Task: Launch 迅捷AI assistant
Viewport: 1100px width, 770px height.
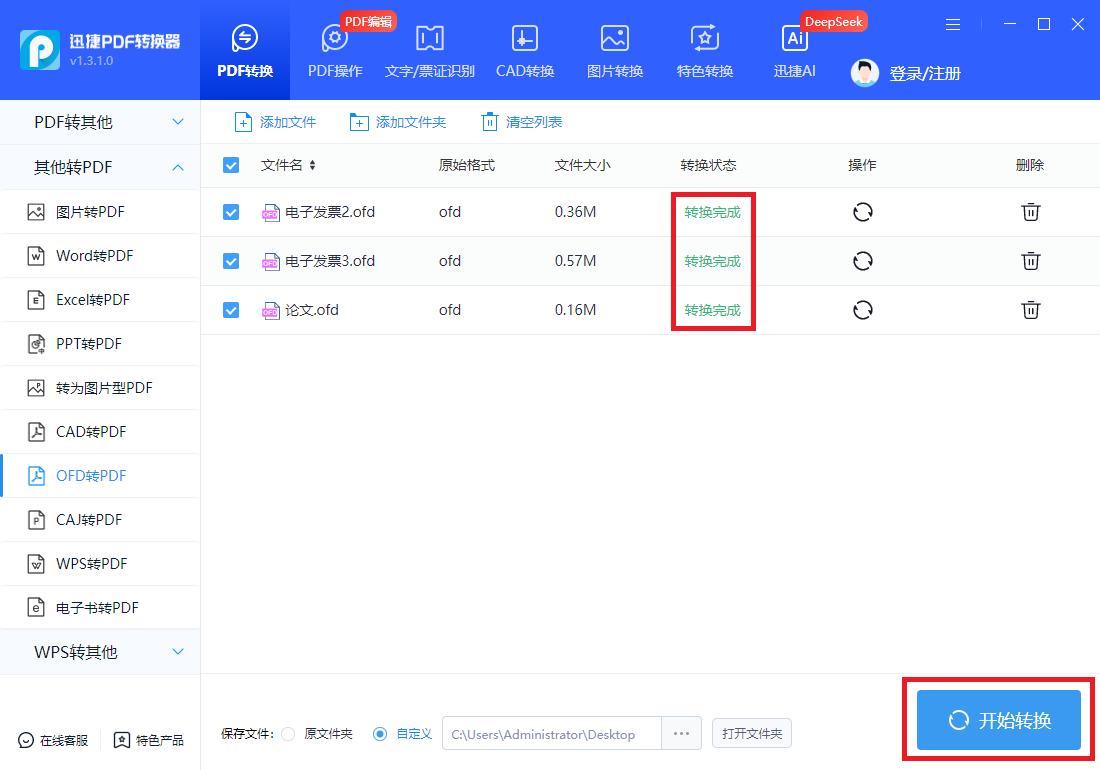Action: [794, 50]
